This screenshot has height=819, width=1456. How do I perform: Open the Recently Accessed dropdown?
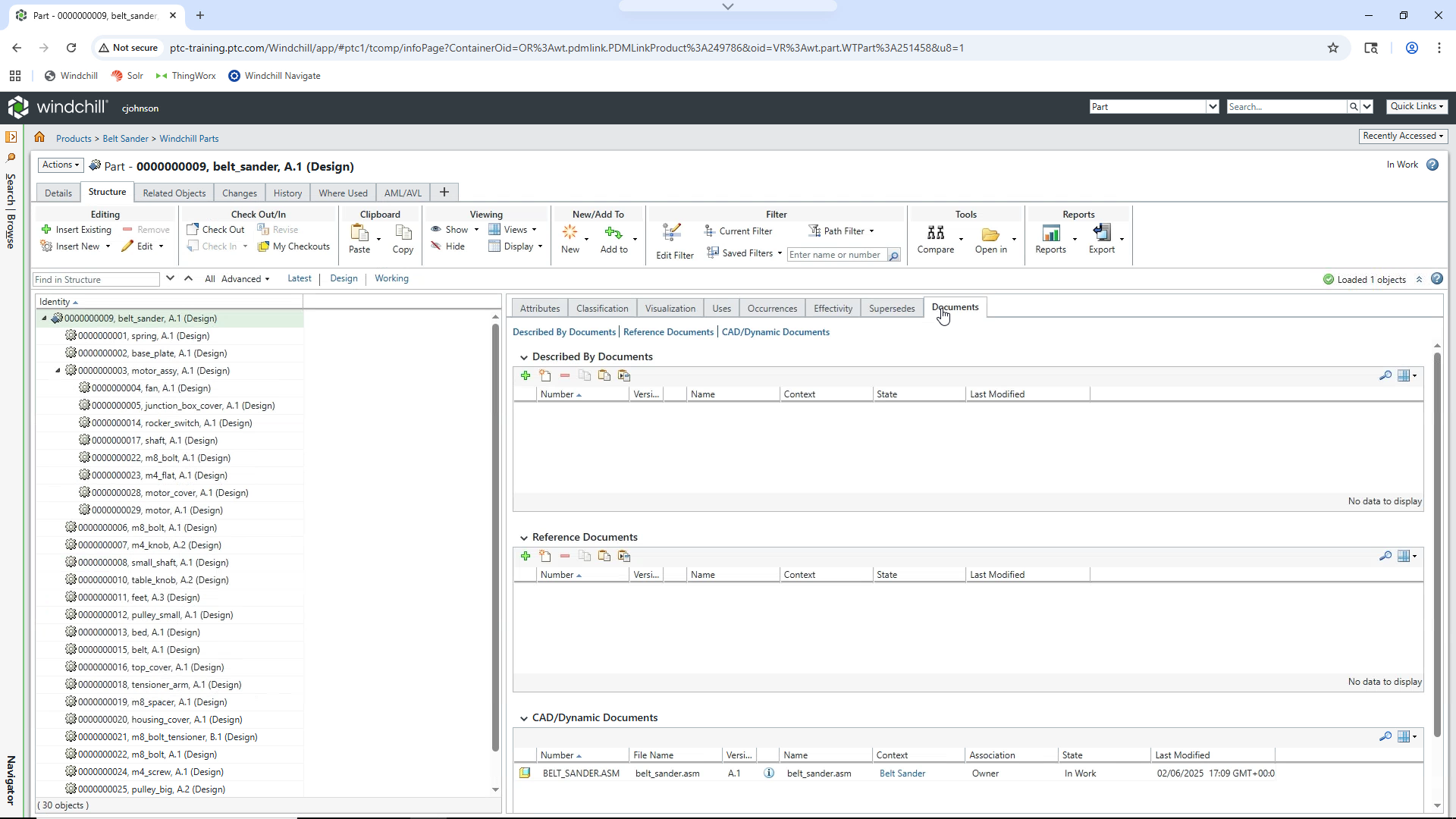(x=1403, y=136)
